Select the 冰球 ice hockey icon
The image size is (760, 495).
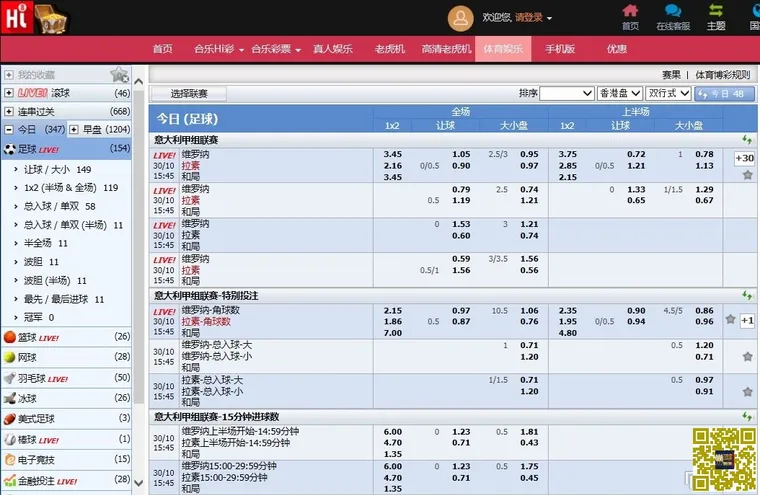tap(10, 399)
